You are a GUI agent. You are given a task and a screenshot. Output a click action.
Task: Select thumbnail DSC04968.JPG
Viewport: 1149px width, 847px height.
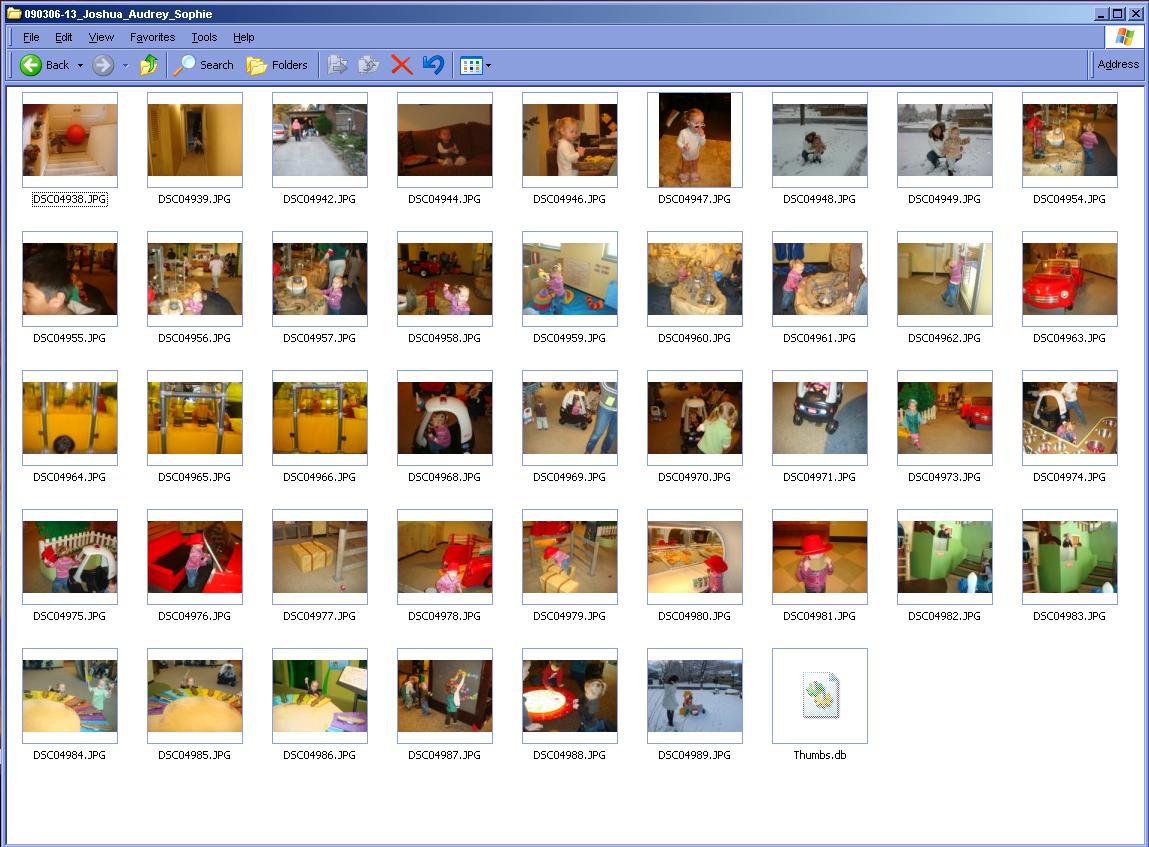(445, 418)
